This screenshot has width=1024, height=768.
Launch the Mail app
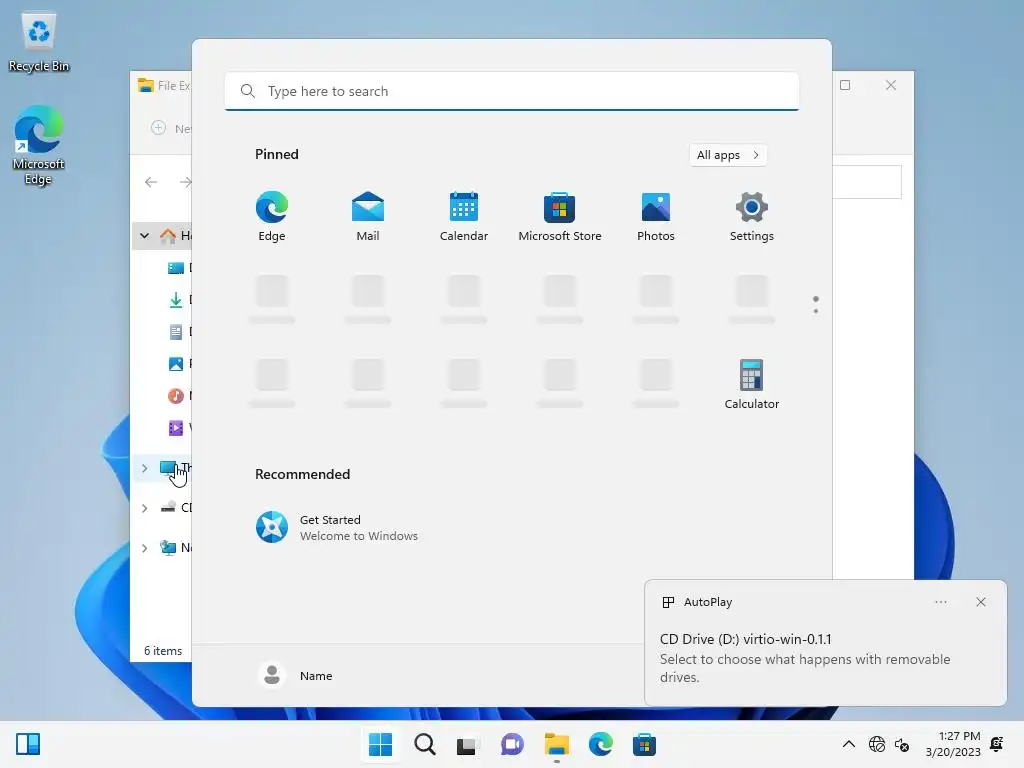(x=368, y=217)
